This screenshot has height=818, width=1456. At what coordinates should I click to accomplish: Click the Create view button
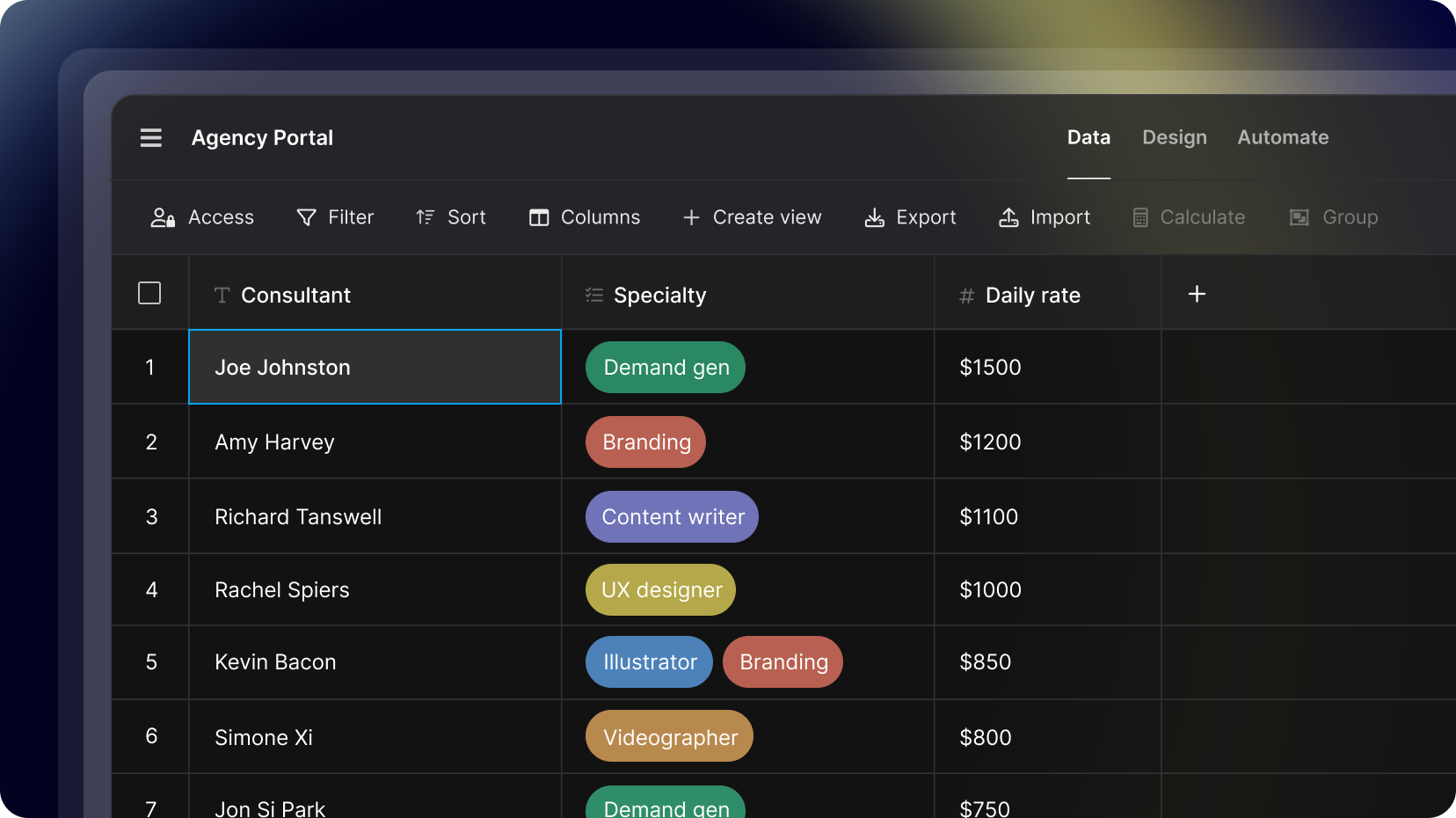[752, 217]
